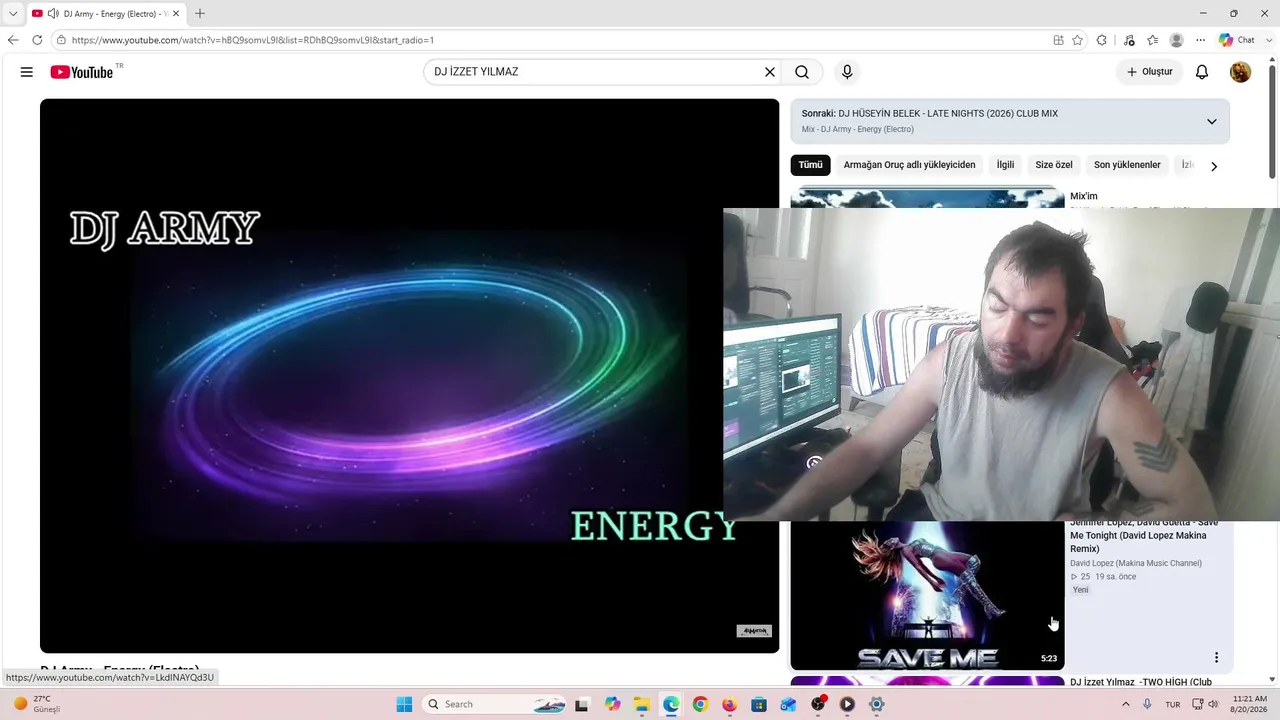Close the DJ Army browser tab
Image resolution: width=1280 pixels, height=720 pixels.
(176, 13)
